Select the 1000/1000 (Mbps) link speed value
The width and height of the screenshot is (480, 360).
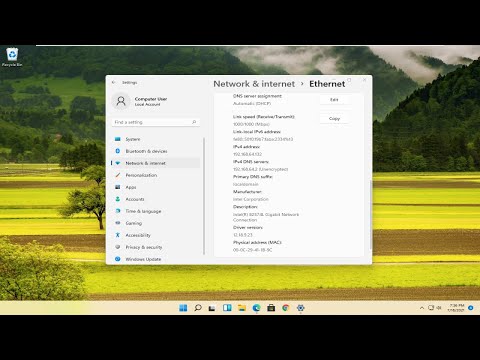tap(251, 124)
